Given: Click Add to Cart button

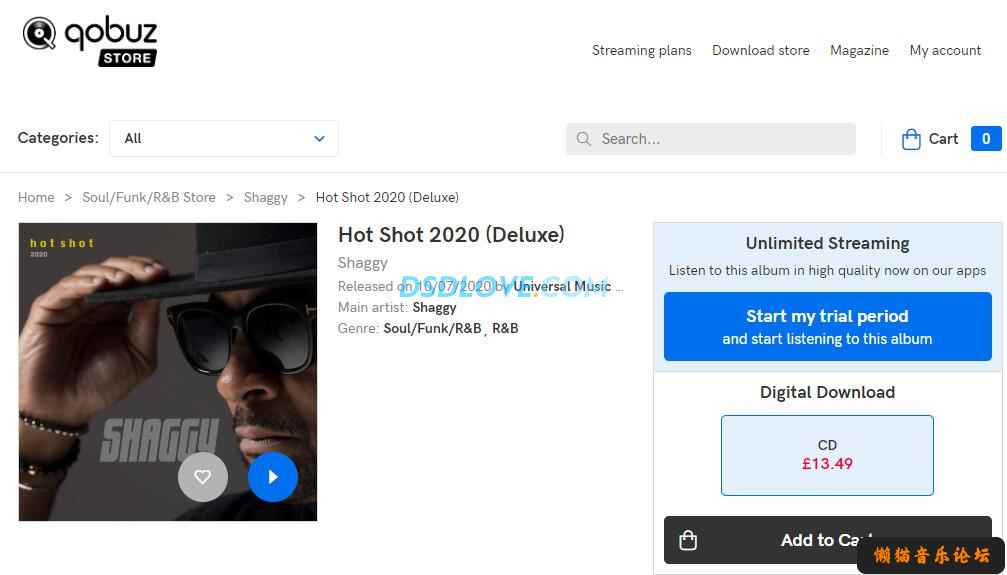Looking at the screenshot, I should (827, 540).
